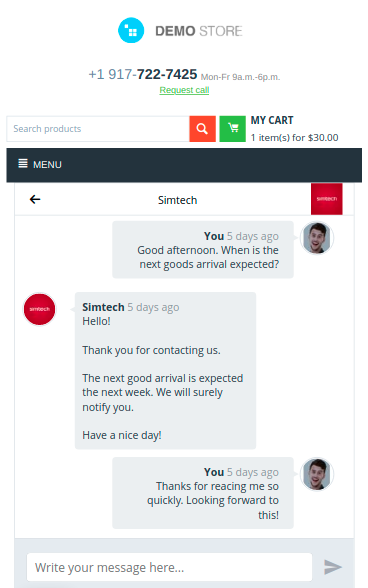Viewport: 368px width, 588px height.
Task: Click the DEMO STORE title text
Action: click(x=198, y=31)
